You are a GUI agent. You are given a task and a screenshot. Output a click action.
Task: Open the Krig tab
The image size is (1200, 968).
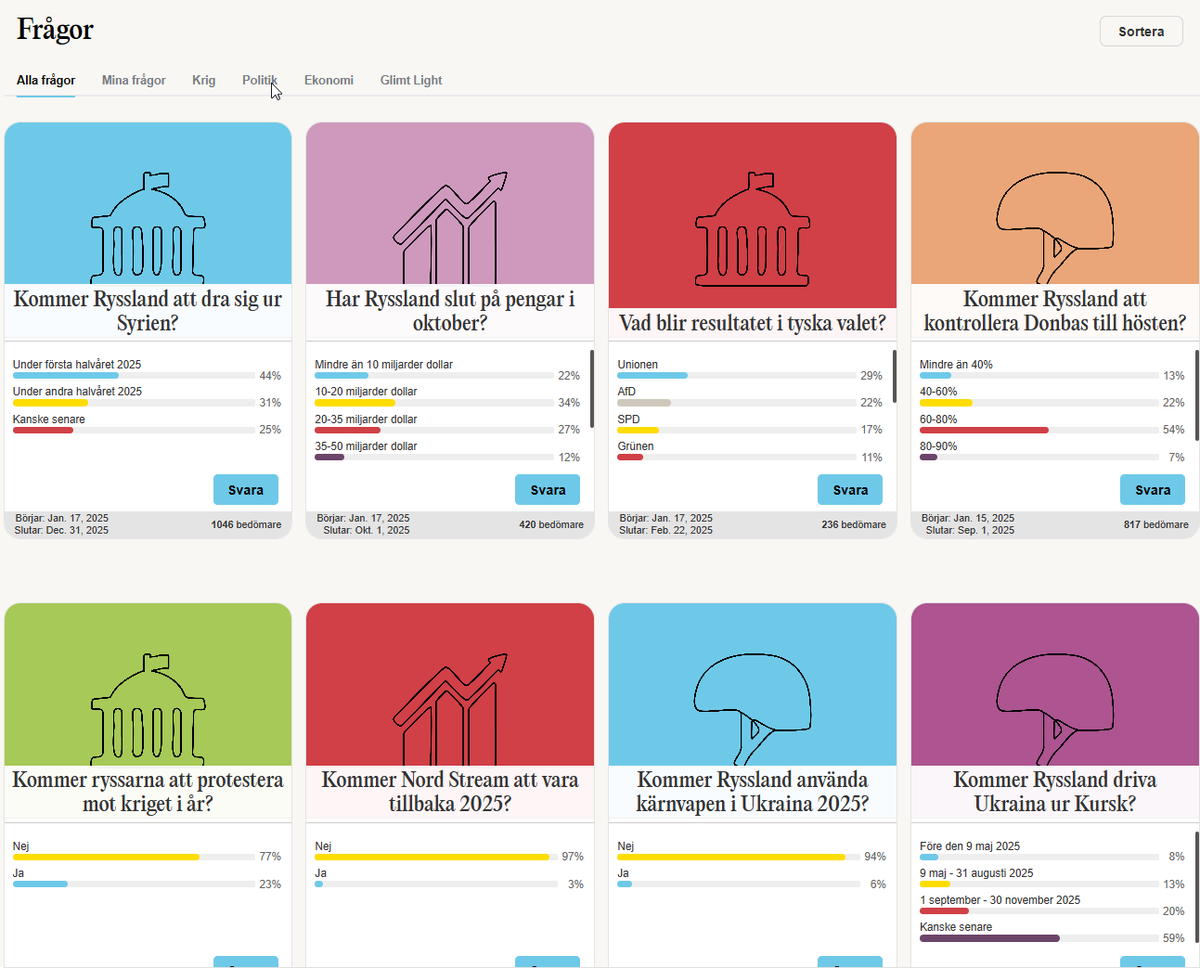(204, 80)
